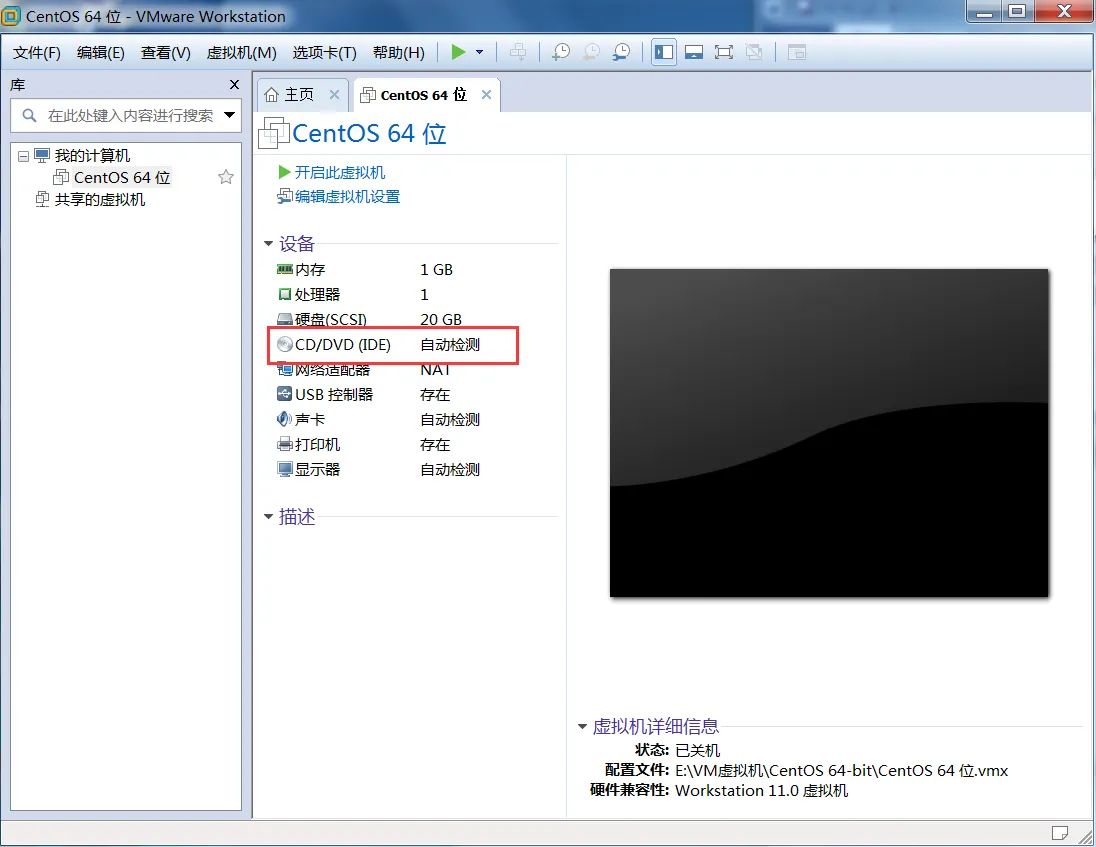Open the 选项卡(T) menu
The image size is (1096, 847).
(324, 53)
